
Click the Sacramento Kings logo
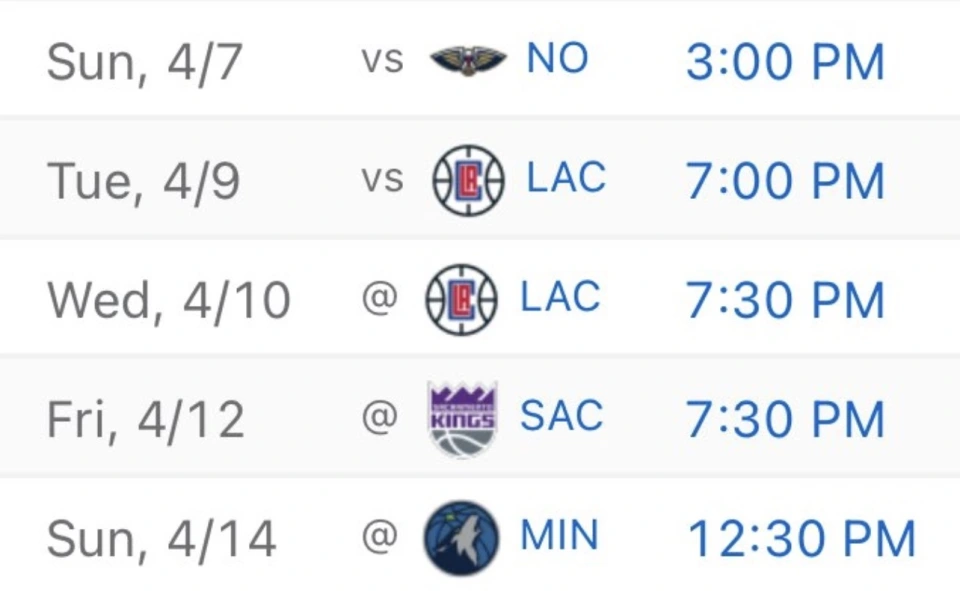pos(462,419)
